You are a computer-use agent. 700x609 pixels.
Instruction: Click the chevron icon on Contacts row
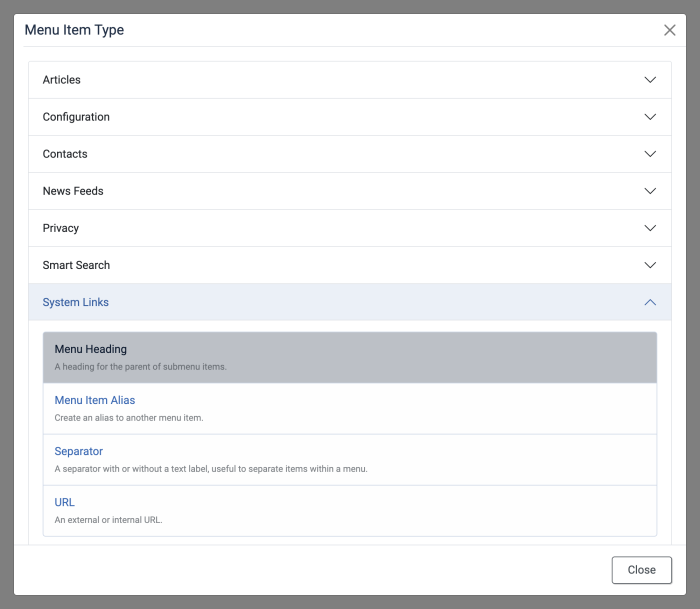[x=650, y=154]
